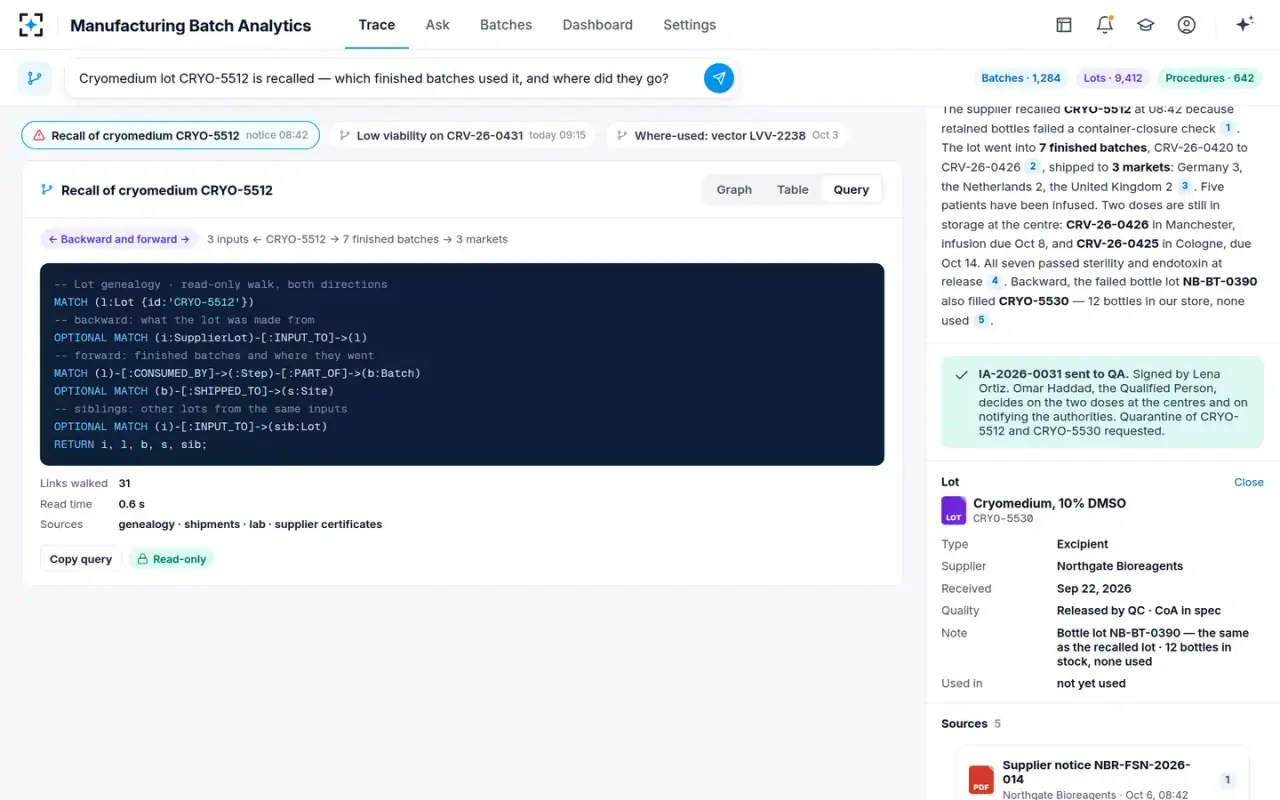Open the Dashboard tab
The image size is (1280, 800).
tap(598, 25)
